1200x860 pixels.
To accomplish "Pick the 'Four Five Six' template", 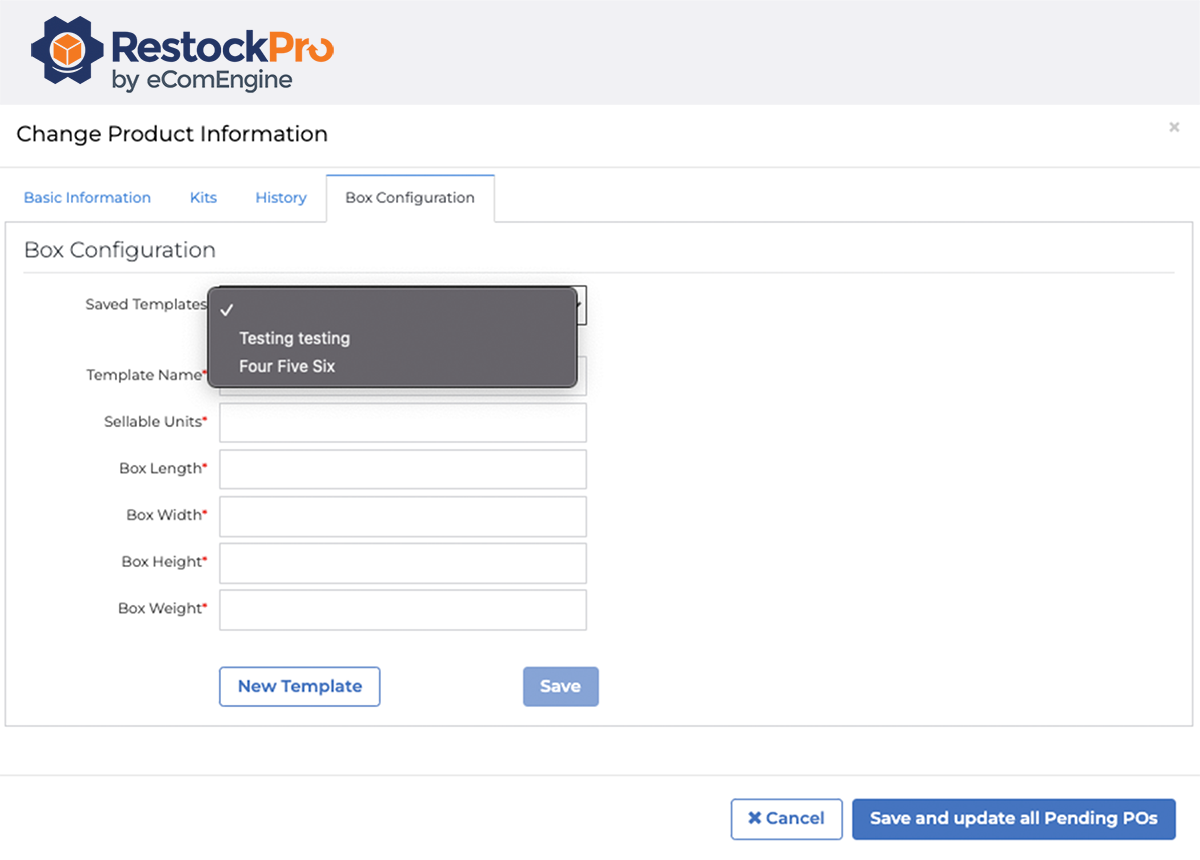I will (287, 366).
